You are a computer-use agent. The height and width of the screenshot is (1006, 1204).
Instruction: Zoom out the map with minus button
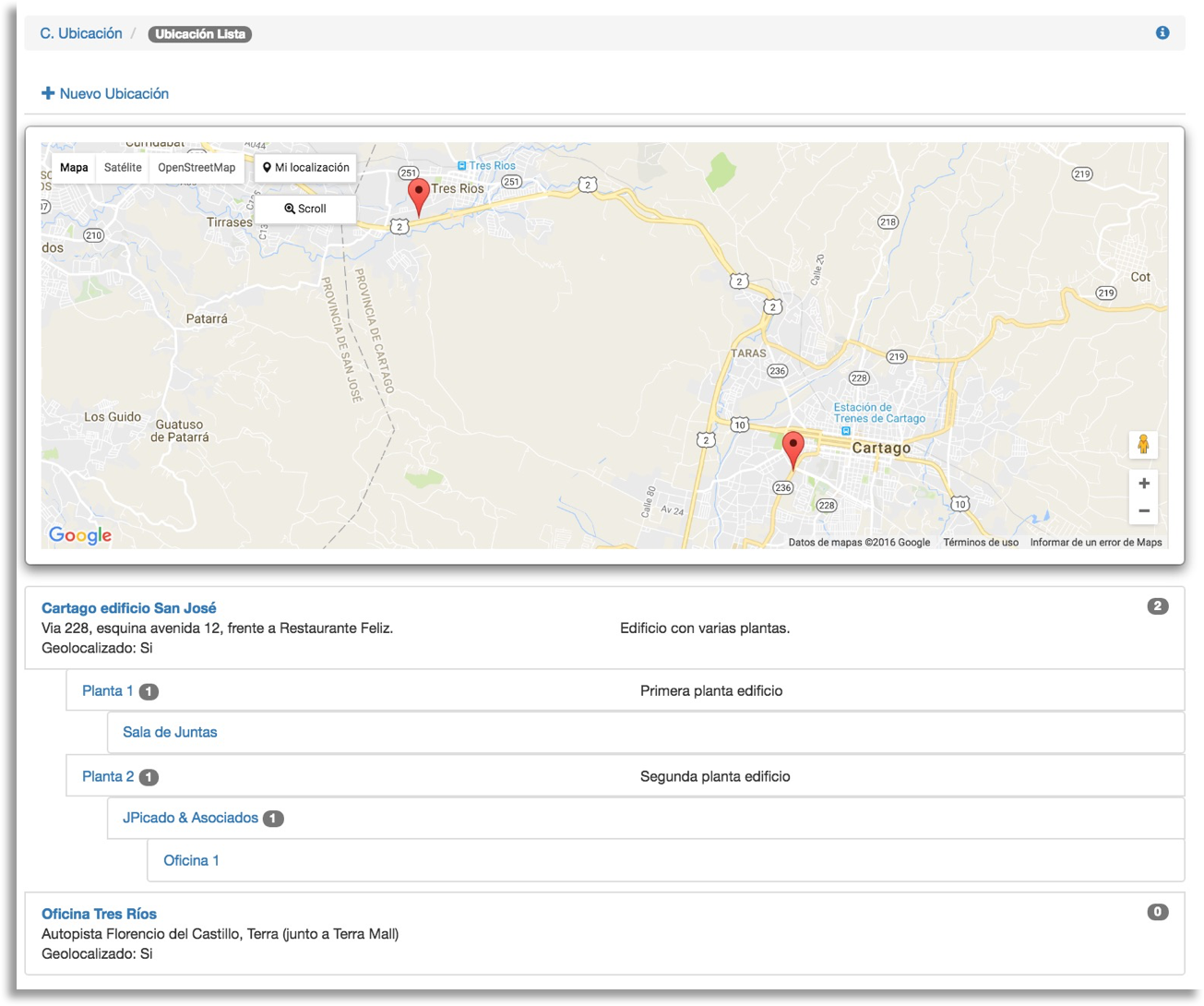coord(1143,511)
